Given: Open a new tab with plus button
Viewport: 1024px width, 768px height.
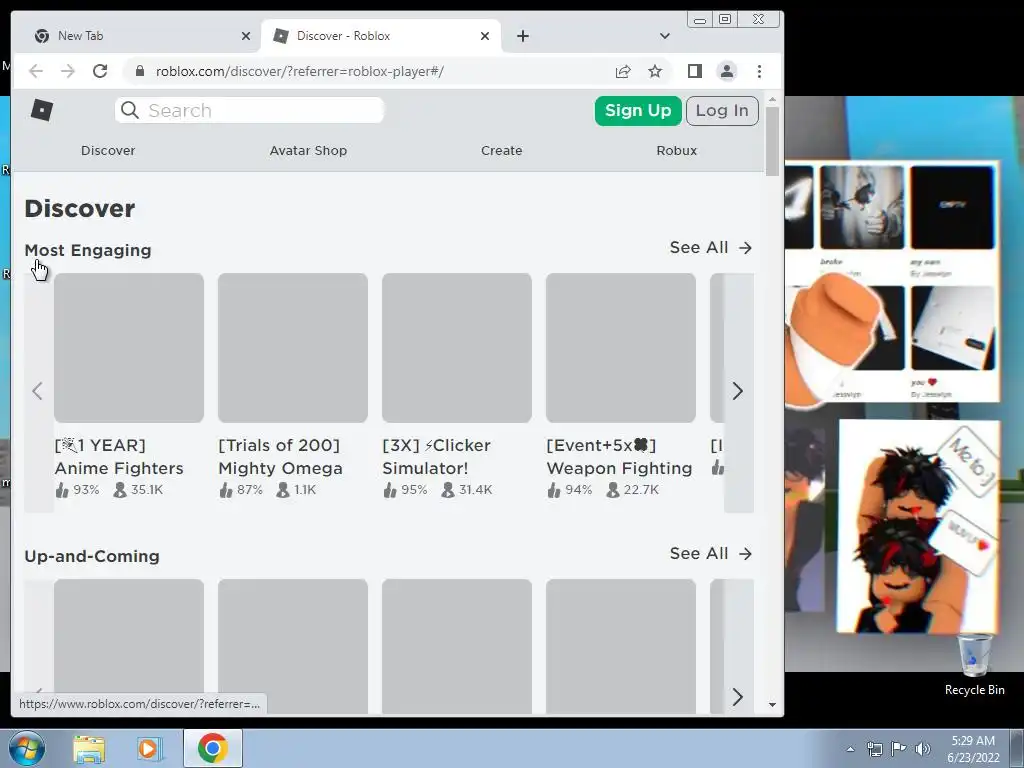Looking at the screenshot, I should click(x=522, y=36).
